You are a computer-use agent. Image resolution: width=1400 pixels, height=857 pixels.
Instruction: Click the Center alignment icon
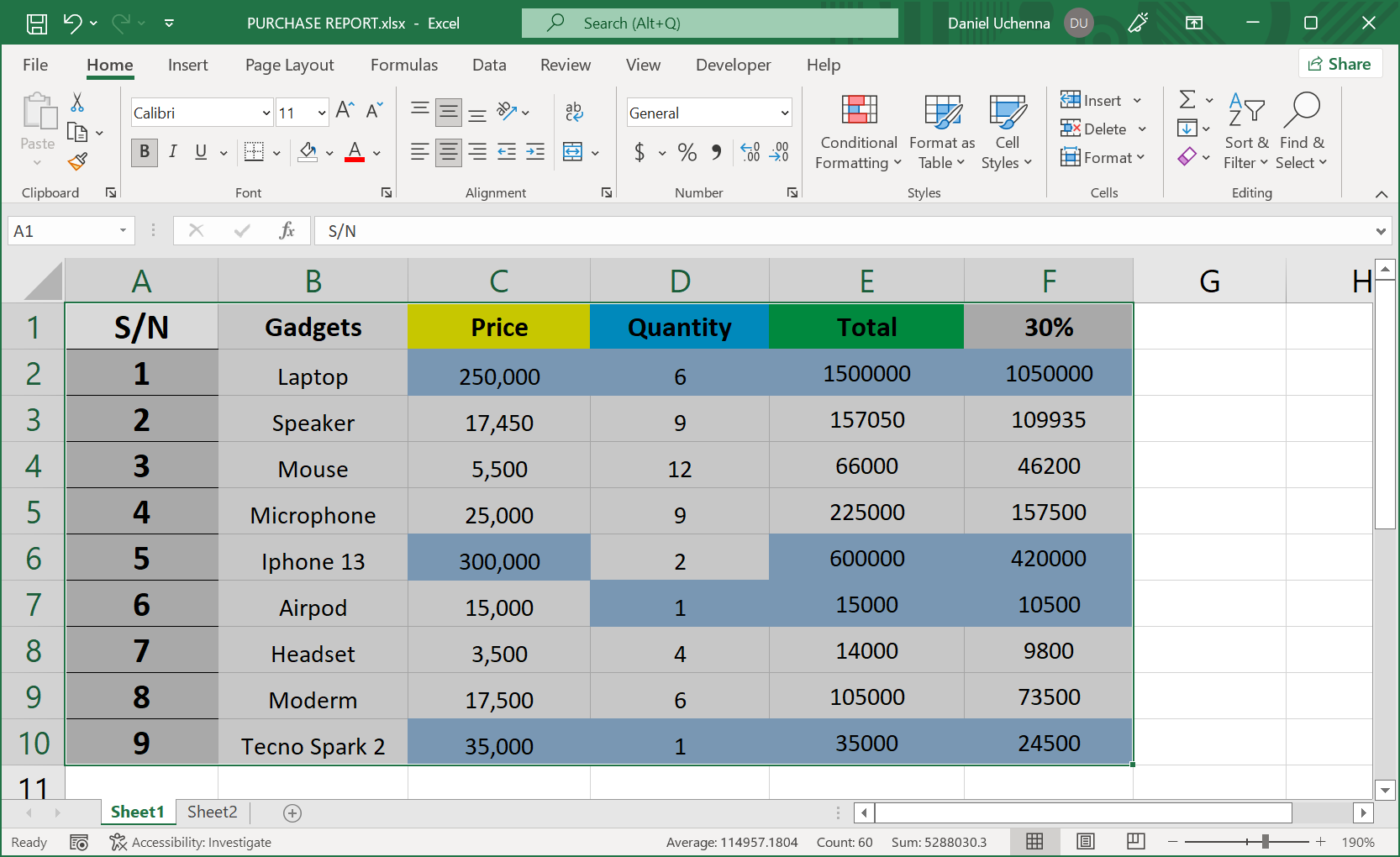[x=448, y=152]
